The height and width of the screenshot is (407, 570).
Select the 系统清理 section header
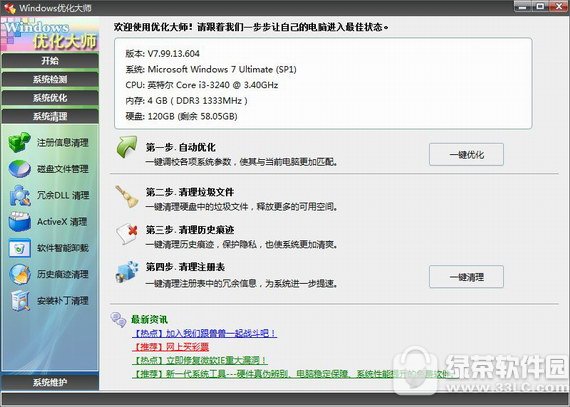click(x=50, y=116)
